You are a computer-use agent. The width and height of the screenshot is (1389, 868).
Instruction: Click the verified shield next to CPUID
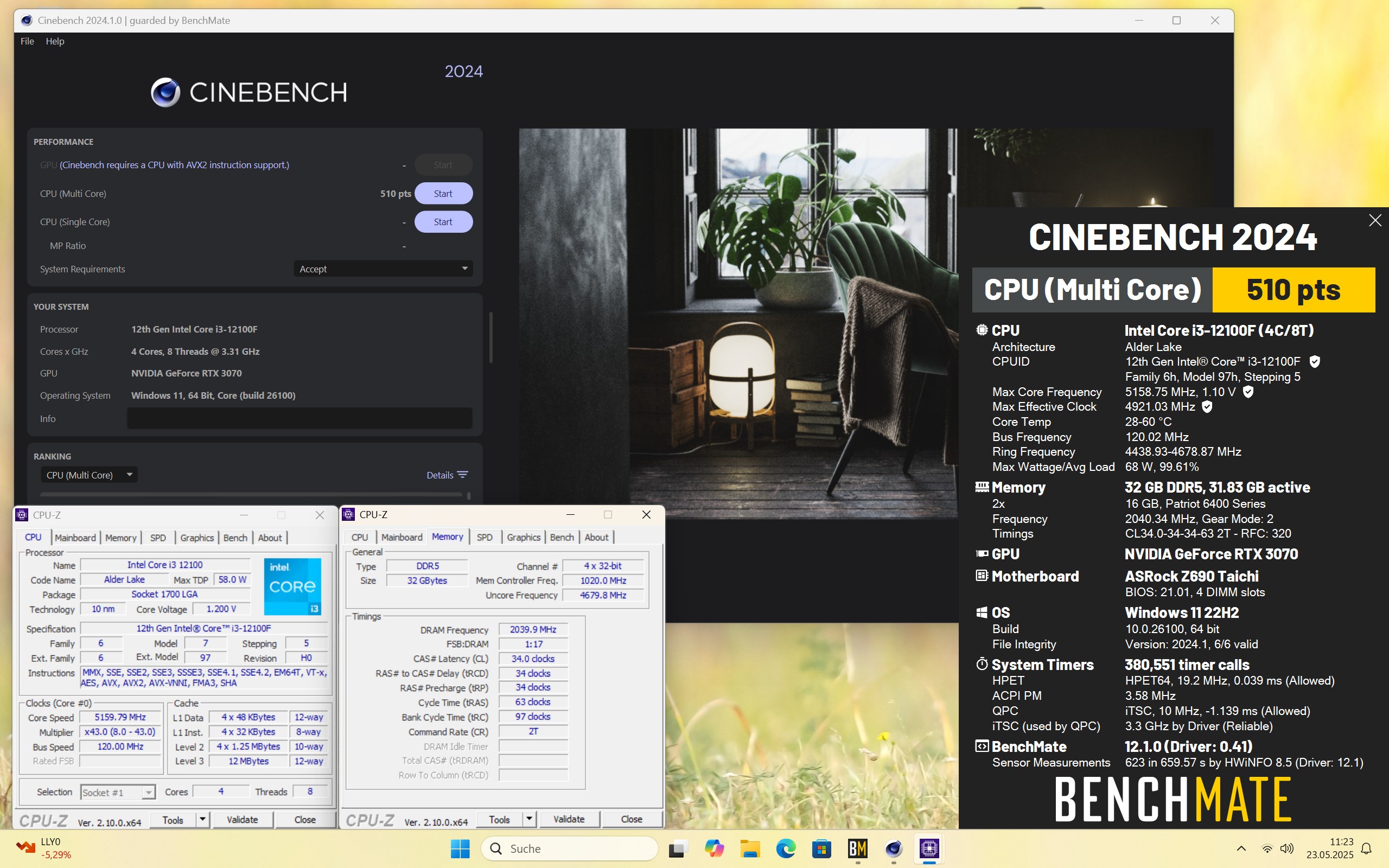pyautogui.click(x=1314, y=362)
